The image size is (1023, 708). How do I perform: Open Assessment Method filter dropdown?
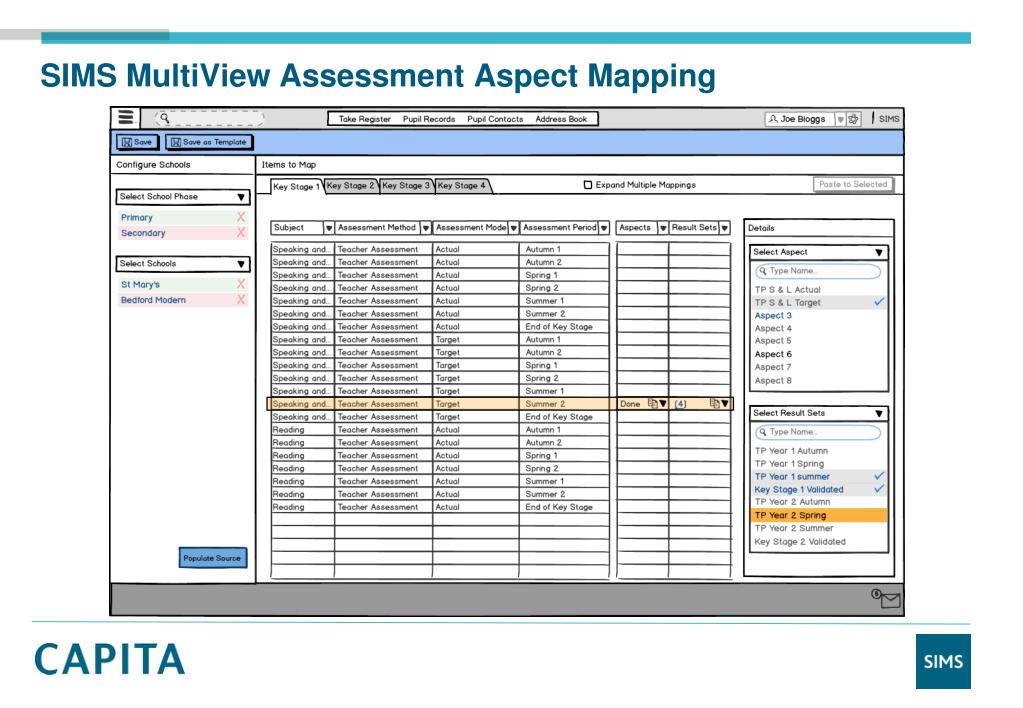(x=425, y=228)
